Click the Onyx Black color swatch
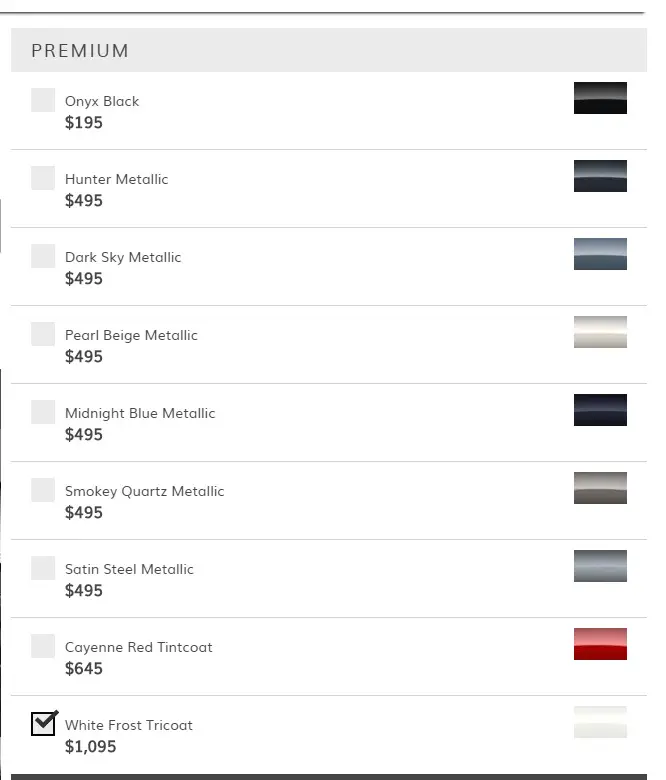The width and height of the screenshot is (666, 780). (600, 98)
